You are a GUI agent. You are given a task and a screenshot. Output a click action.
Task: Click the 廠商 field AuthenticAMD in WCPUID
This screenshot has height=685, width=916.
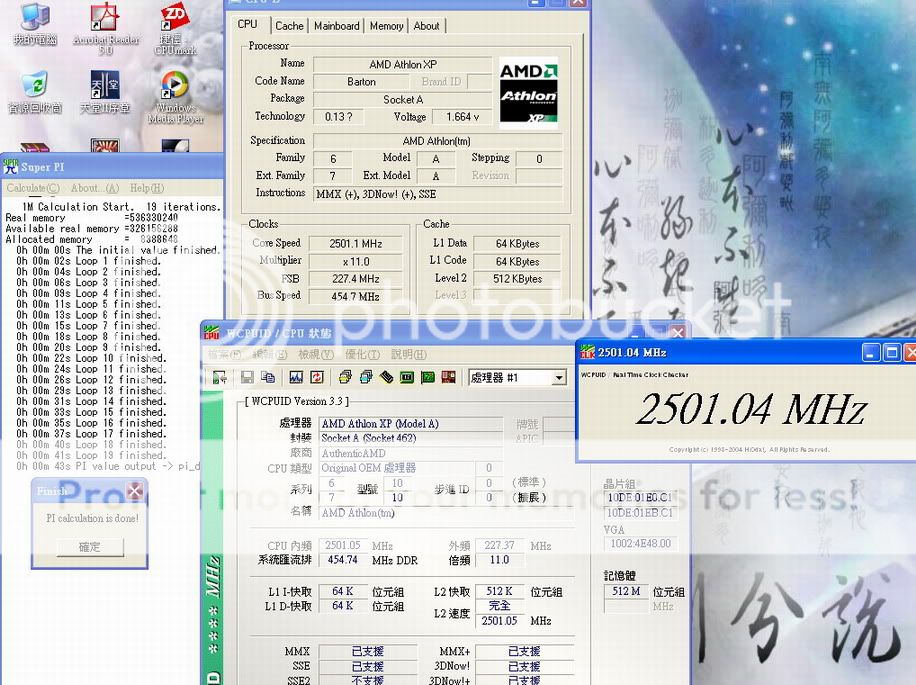pos(411,453)
